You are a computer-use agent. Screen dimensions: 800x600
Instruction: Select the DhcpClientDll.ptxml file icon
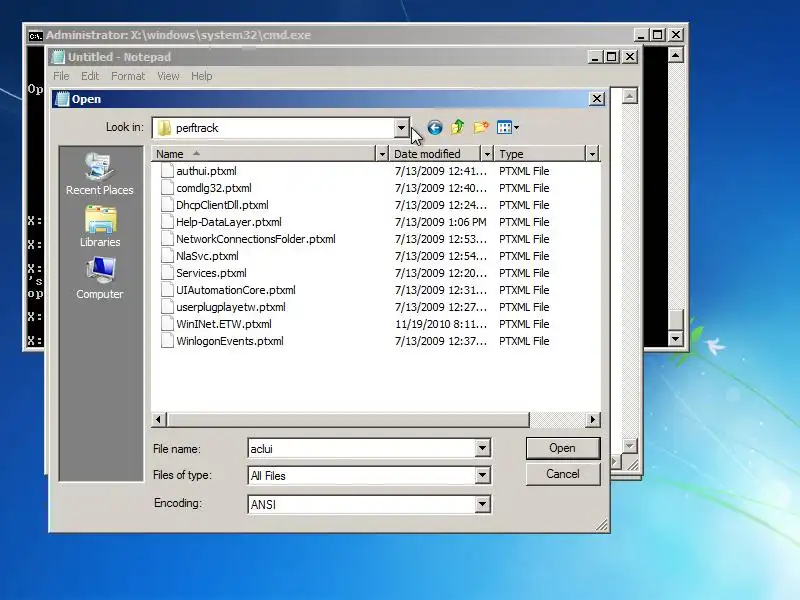(x=167, y=205)
